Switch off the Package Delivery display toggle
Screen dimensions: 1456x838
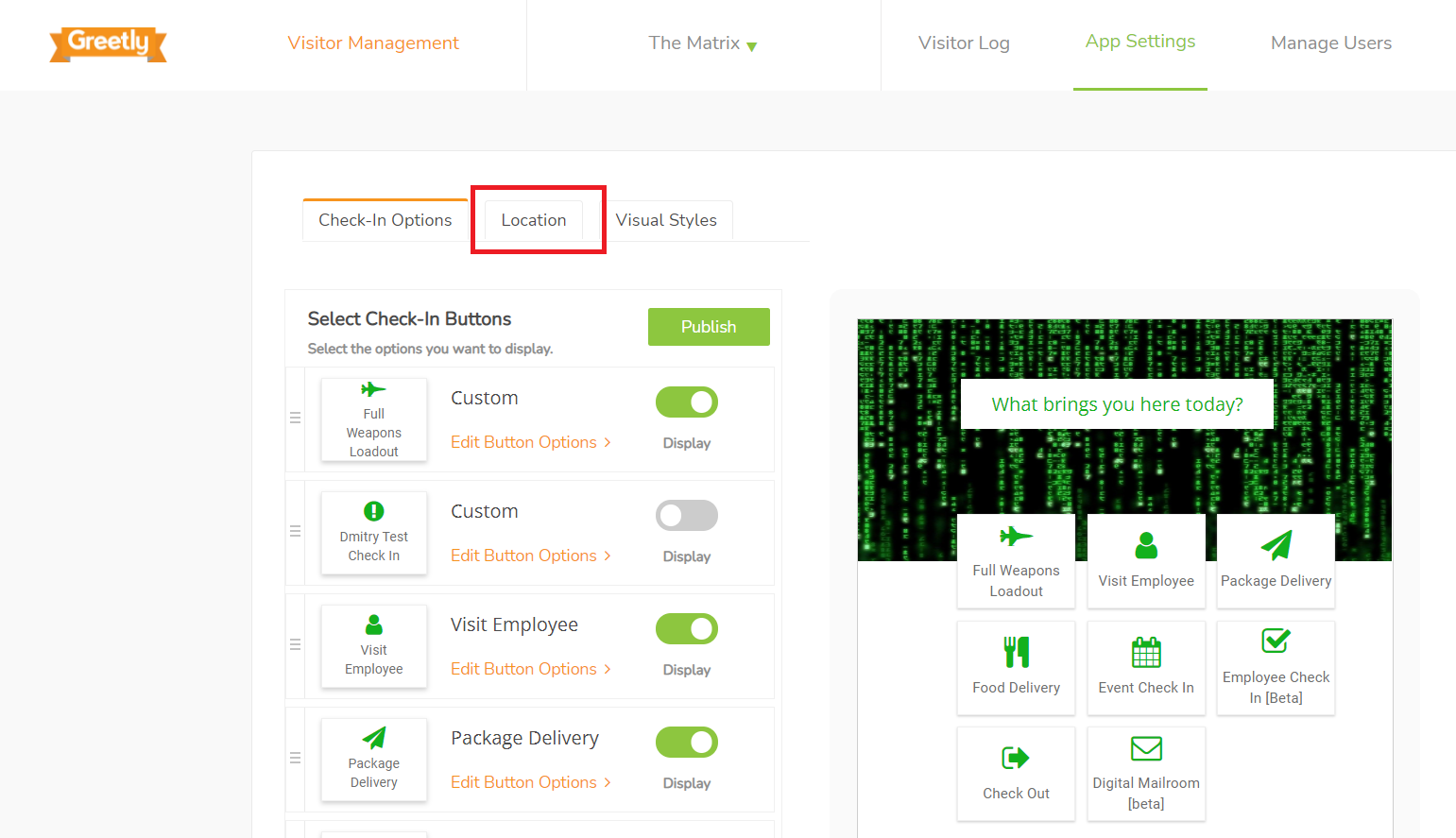coord(687,743)
